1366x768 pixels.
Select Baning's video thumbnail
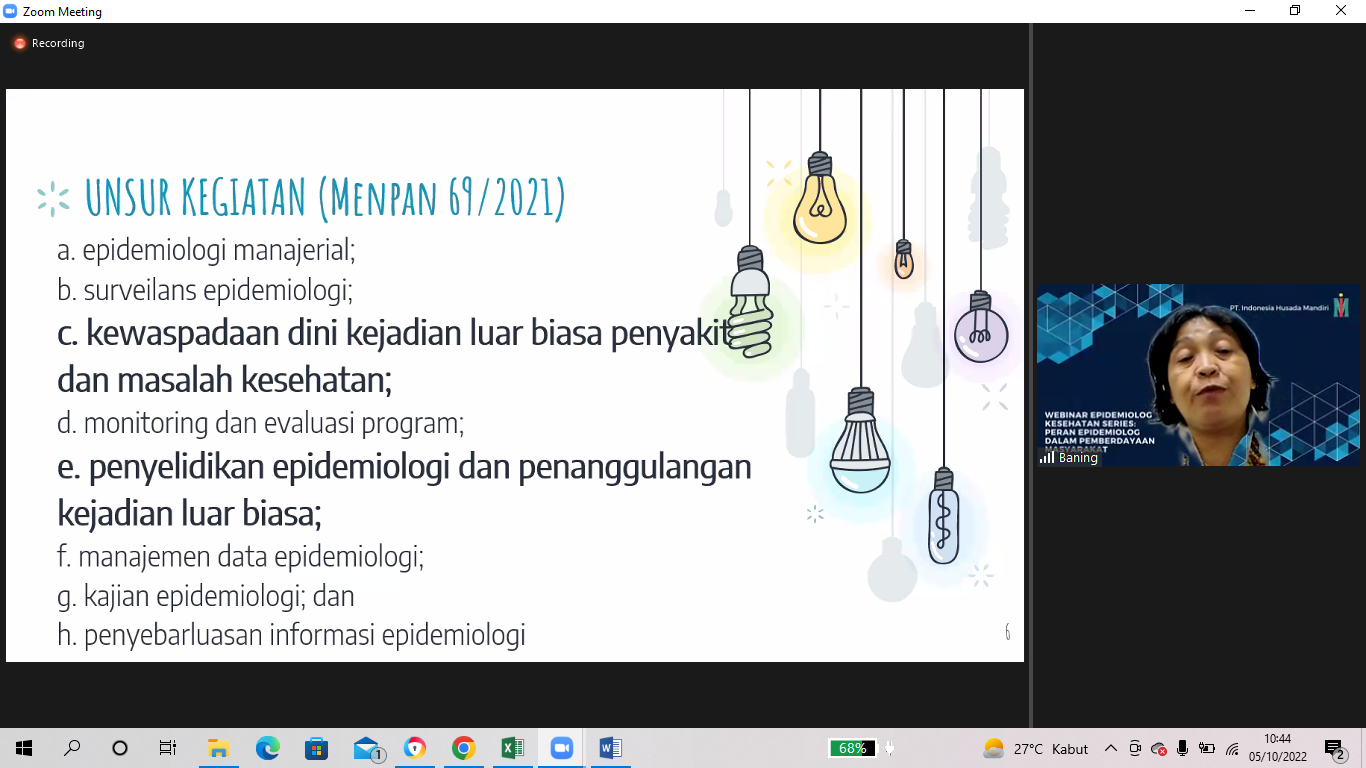[1198, 375]
